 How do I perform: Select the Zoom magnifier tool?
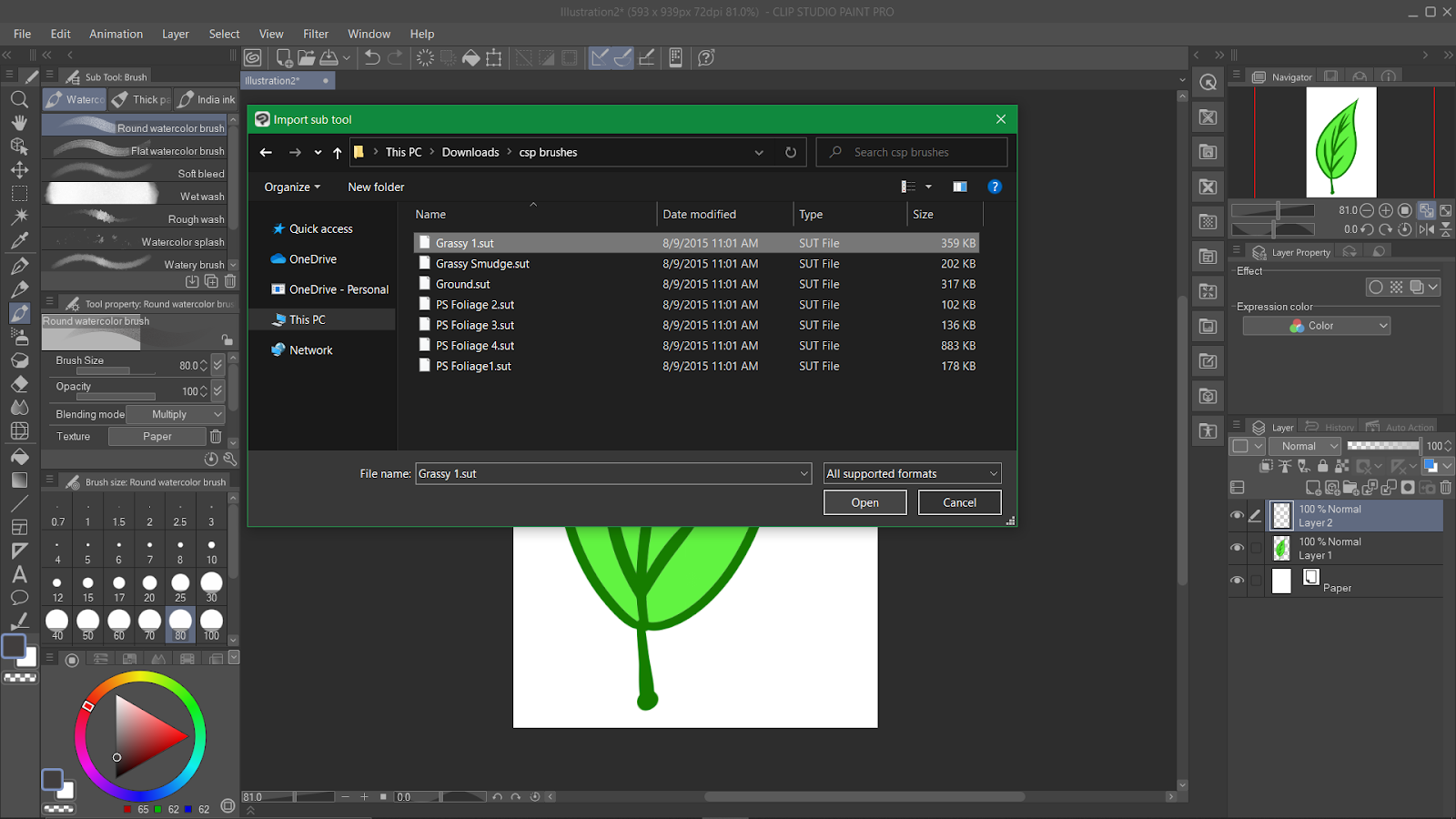[19, 99]
